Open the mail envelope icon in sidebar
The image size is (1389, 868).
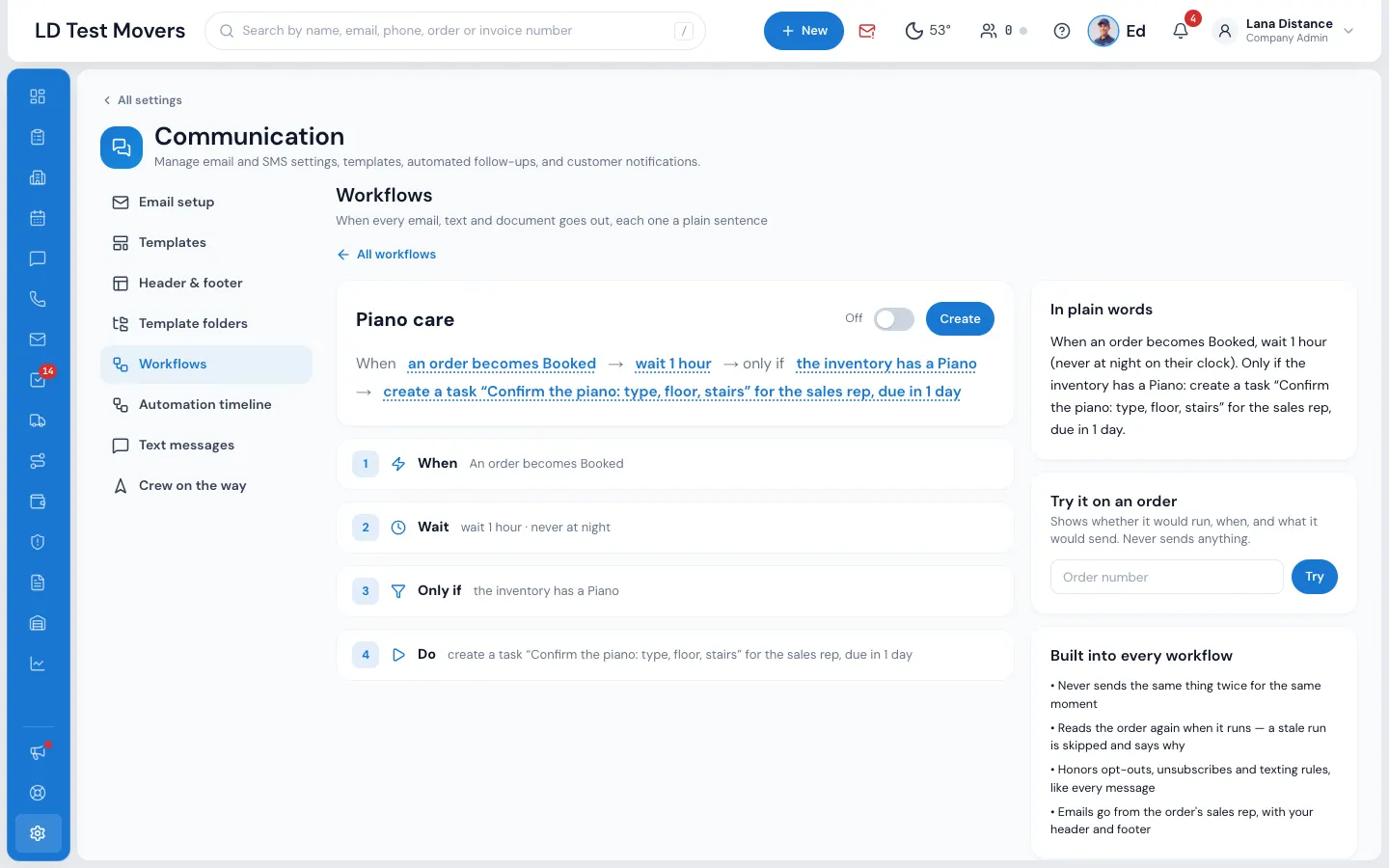pos(38,339)
